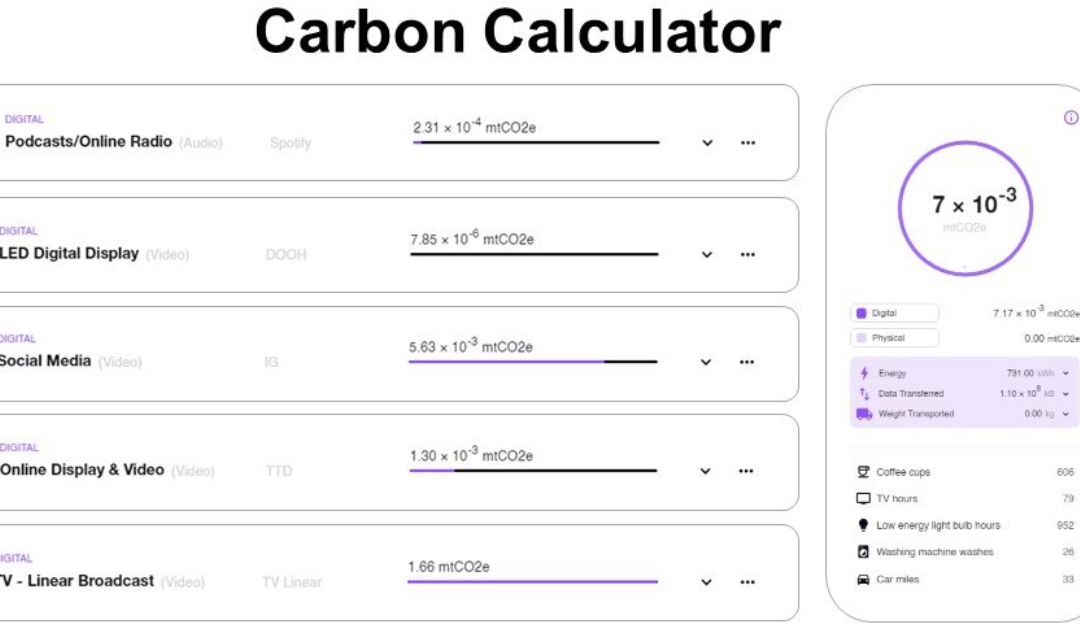The width and height of the screenshot is (1080, 632).
Task: Open more options for Online Display & Video
Action: coord(746,472)
